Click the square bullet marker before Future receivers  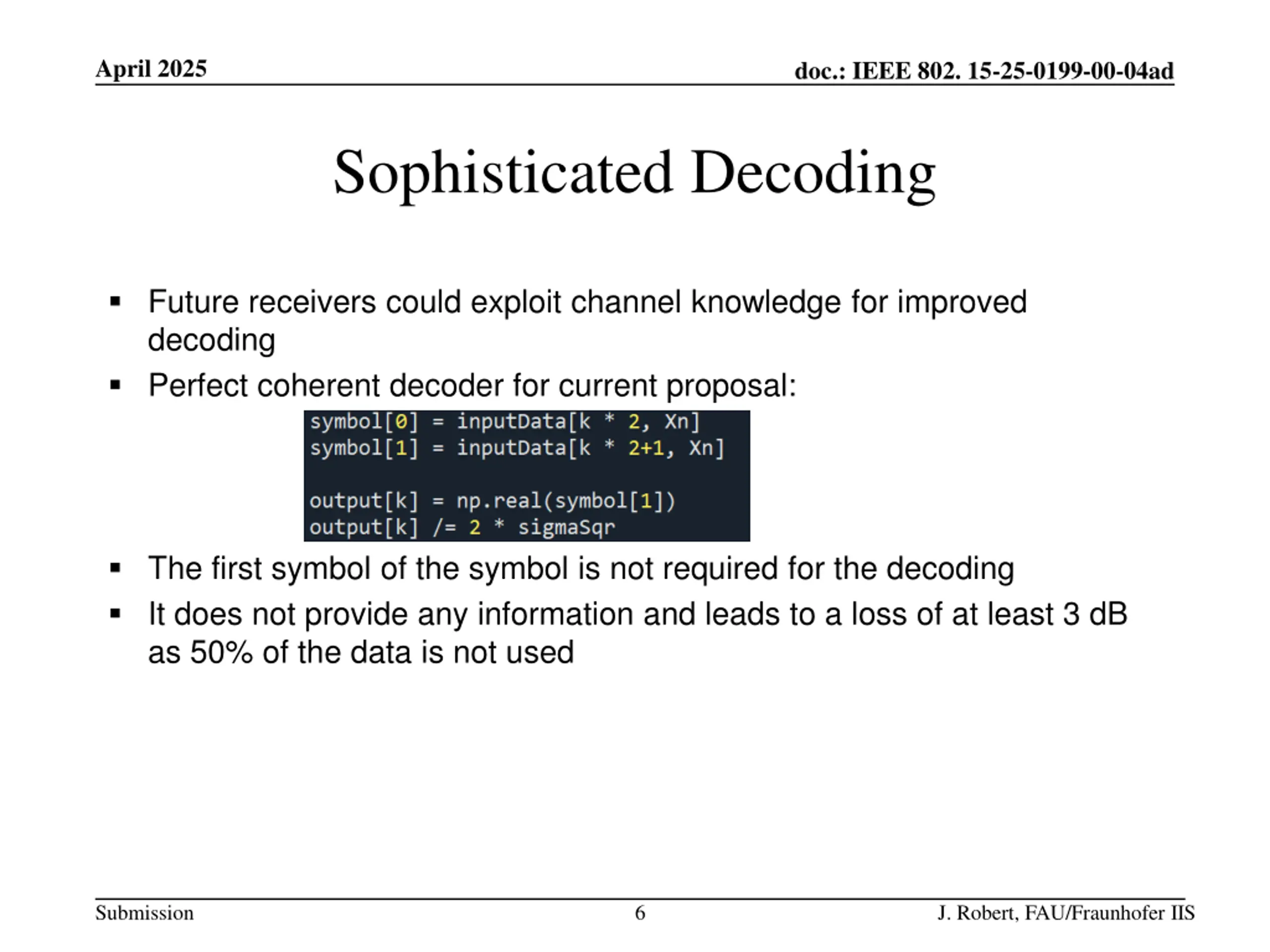(116, 301)
